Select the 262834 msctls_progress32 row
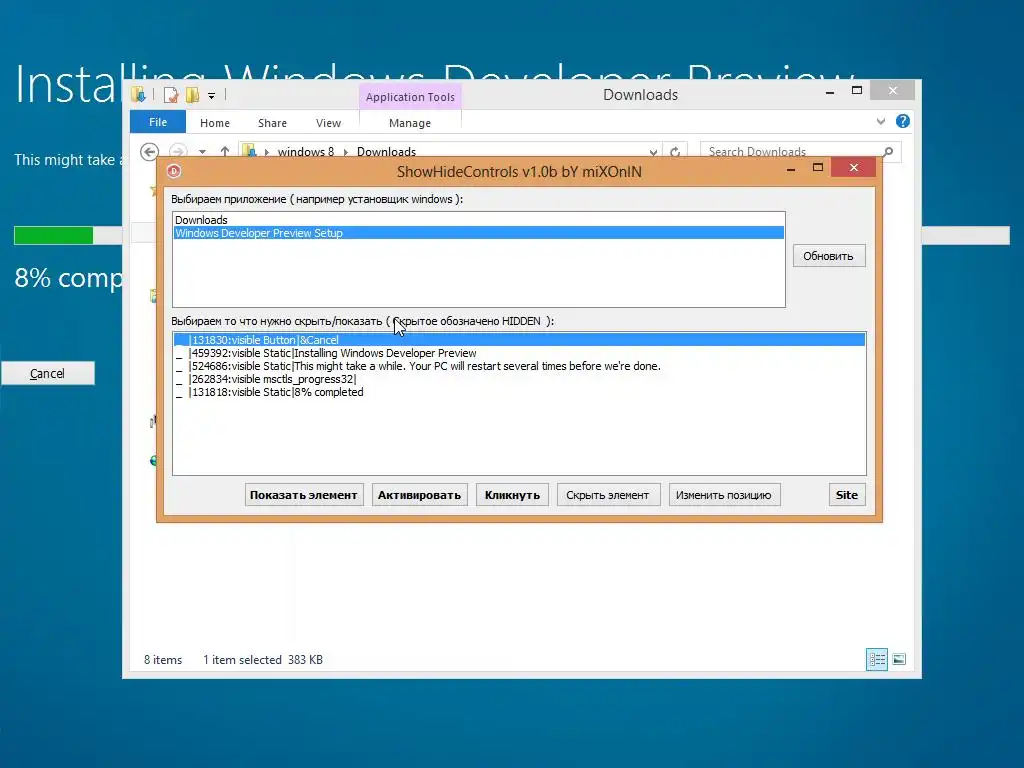 519,379
